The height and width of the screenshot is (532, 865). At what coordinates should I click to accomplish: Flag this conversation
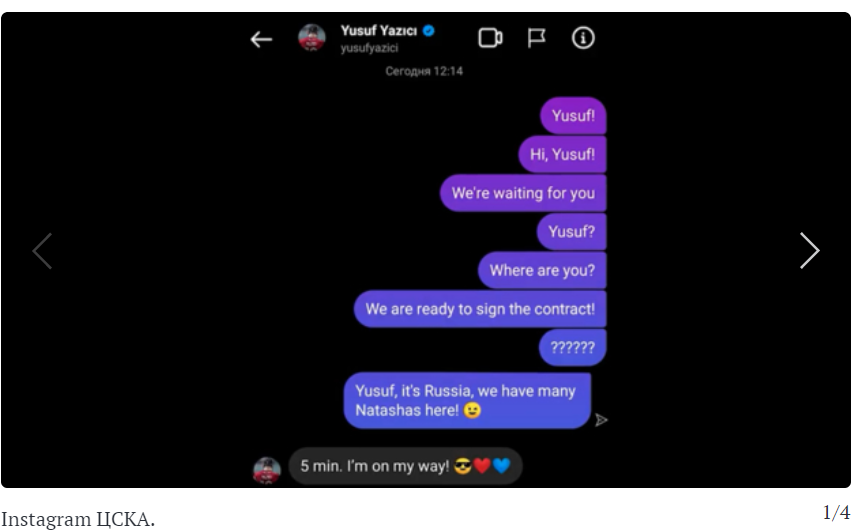click(x=536, y=38)
